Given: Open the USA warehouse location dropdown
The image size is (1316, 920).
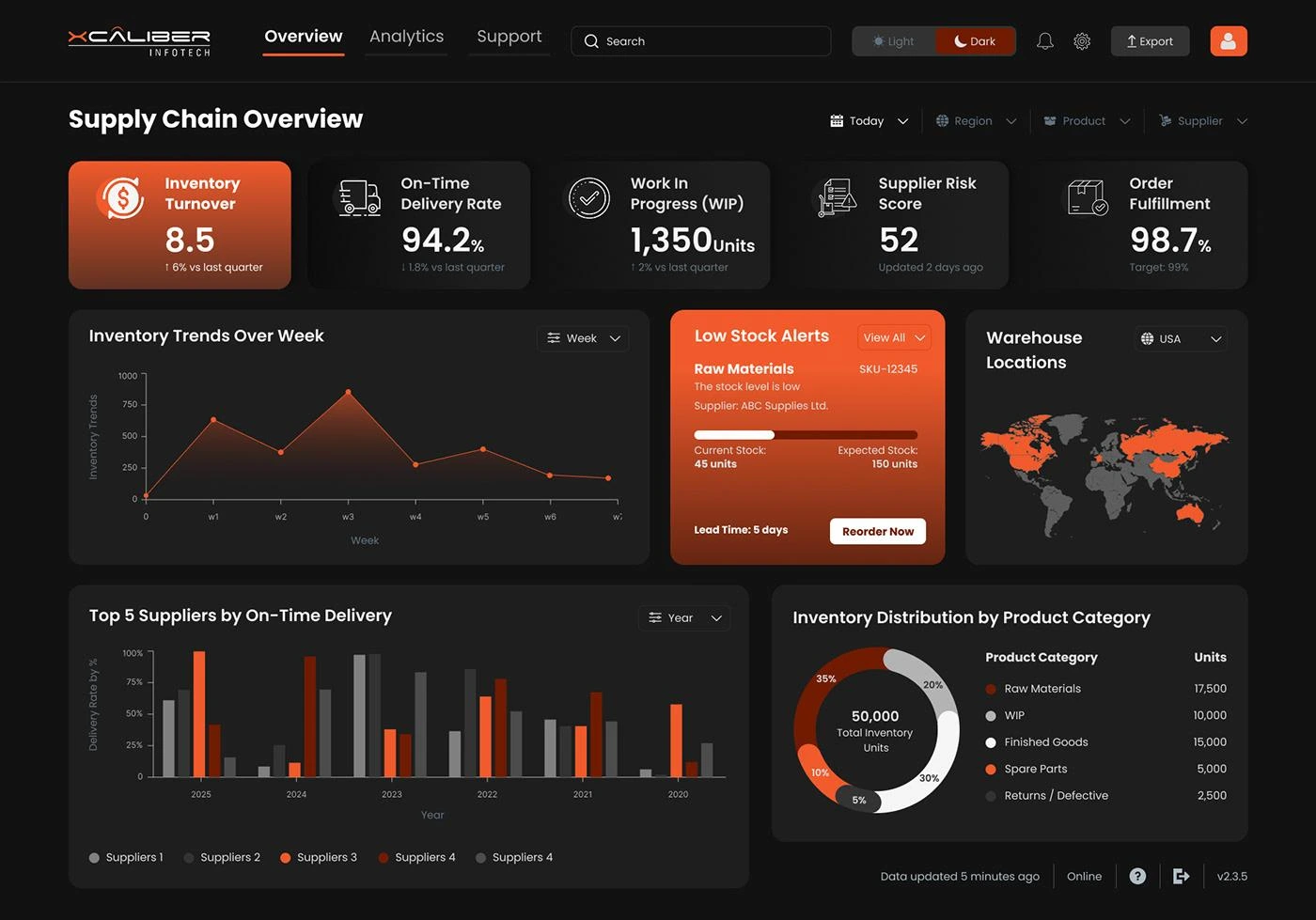Looking at the screenshot, I should [x=1181, y=338].
